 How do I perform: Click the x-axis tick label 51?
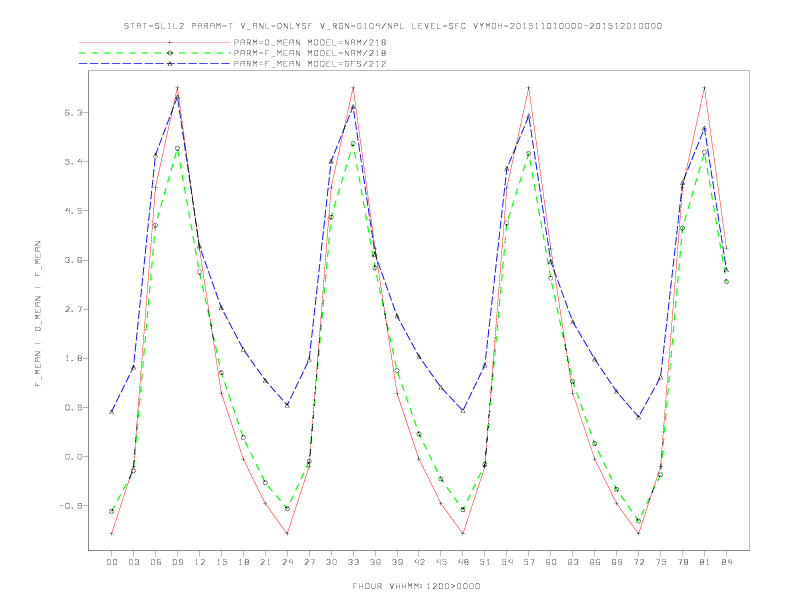(485, 562)
